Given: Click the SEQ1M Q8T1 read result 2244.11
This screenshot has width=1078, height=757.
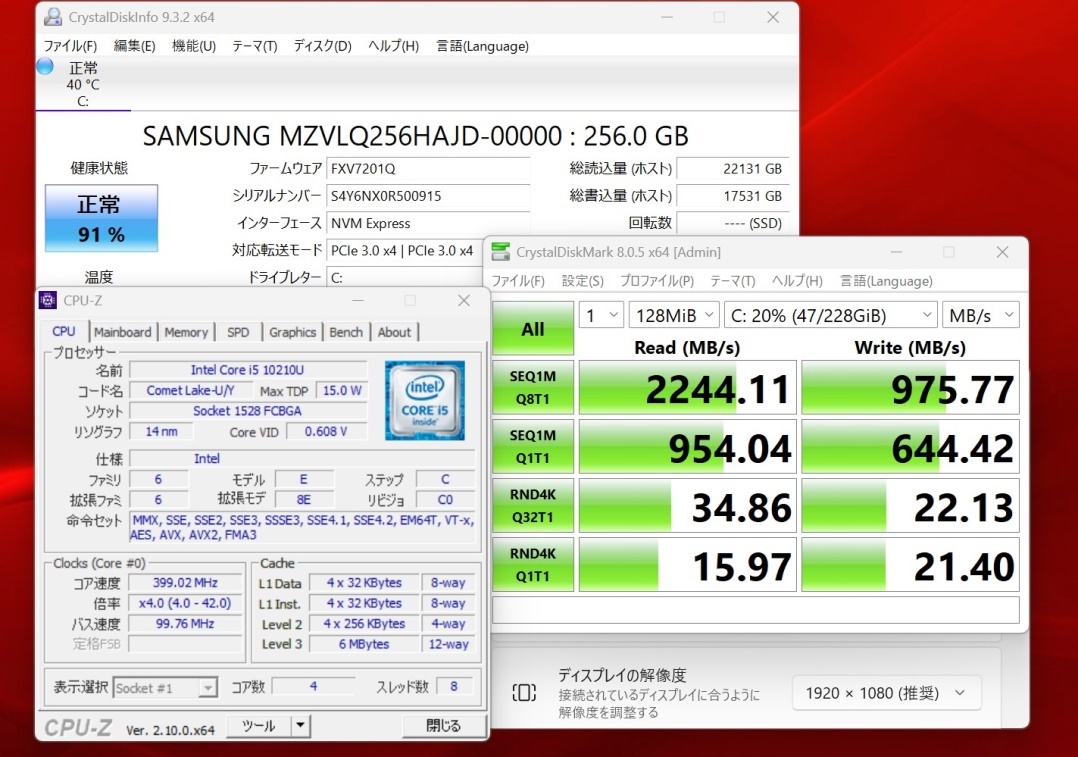Looking at the screenshot, I should 688,388.
